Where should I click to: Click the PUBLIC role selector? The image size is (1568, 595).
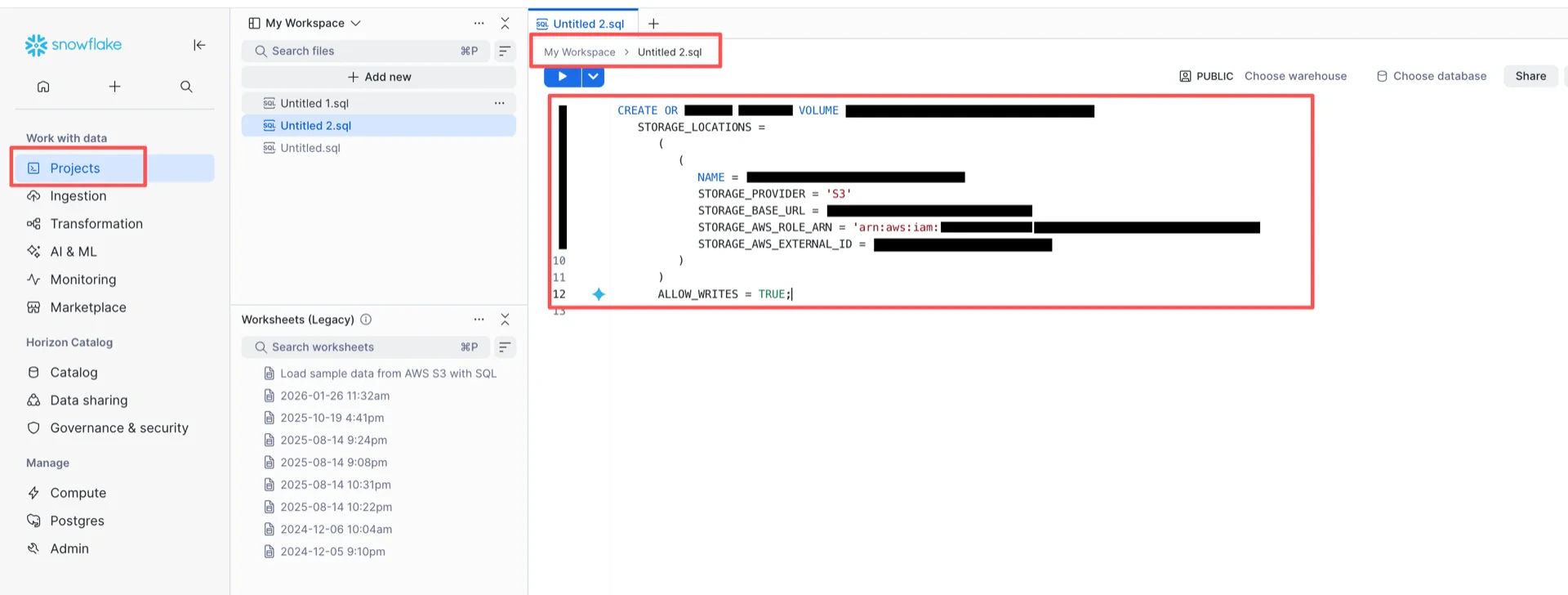1206,76
